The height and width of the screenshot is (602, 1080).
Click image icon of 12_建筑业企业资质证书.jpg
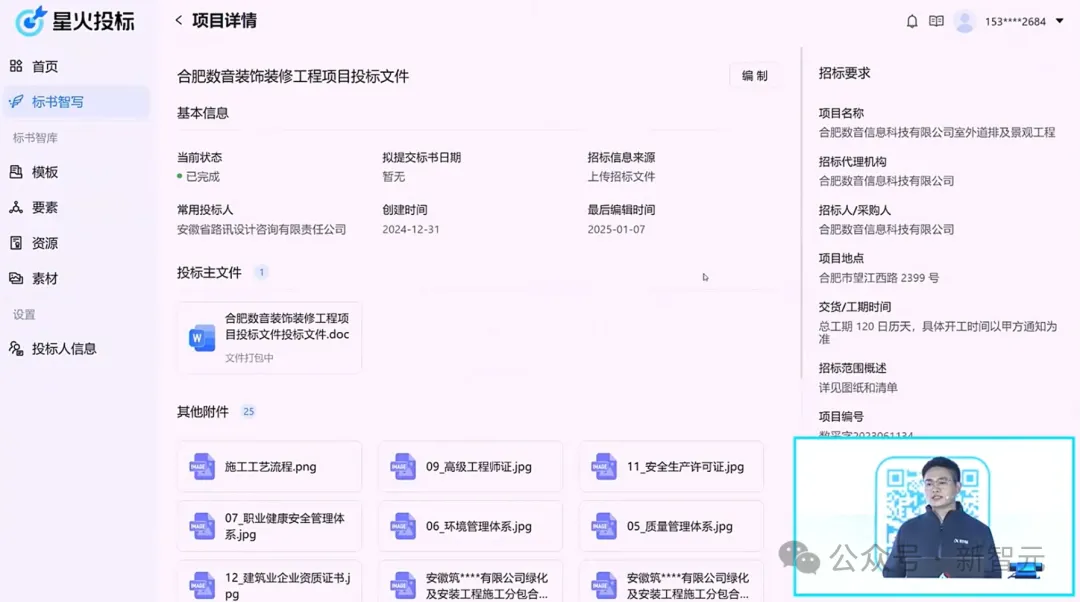[202, 585]
